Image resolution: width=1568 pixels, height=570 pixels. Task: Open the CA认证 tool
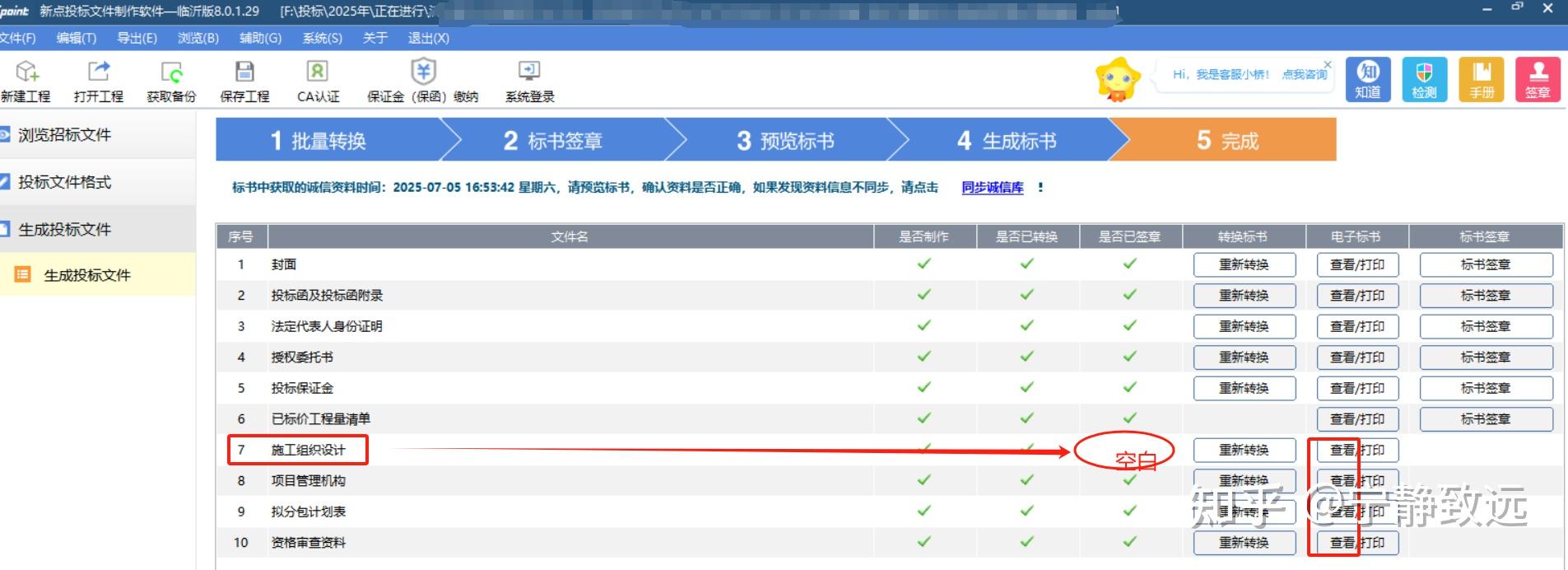[318, 81]
